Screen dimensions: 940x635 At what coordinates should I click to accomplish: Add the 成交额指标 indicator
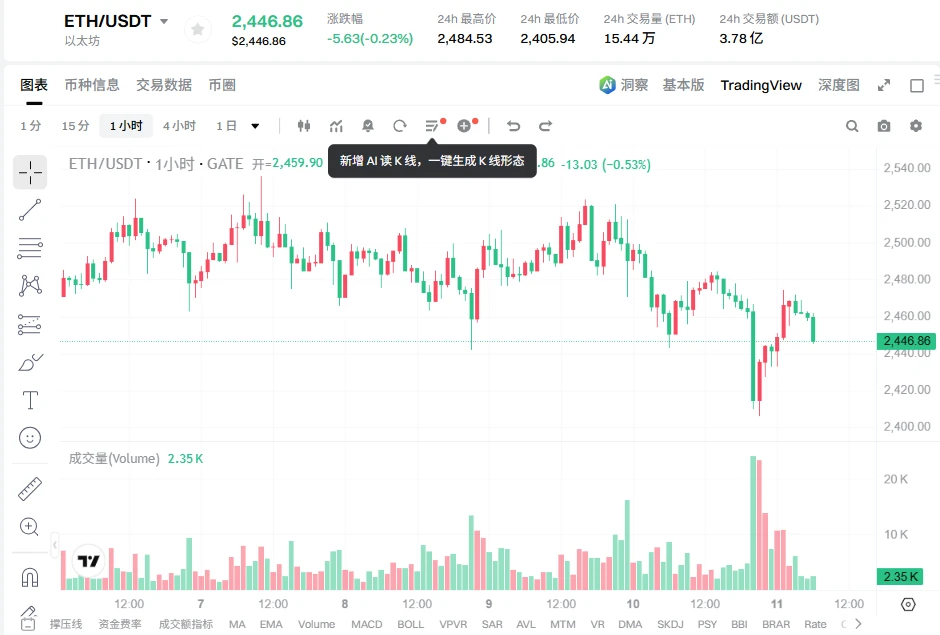pyautogui.click(x=186, y=624)
